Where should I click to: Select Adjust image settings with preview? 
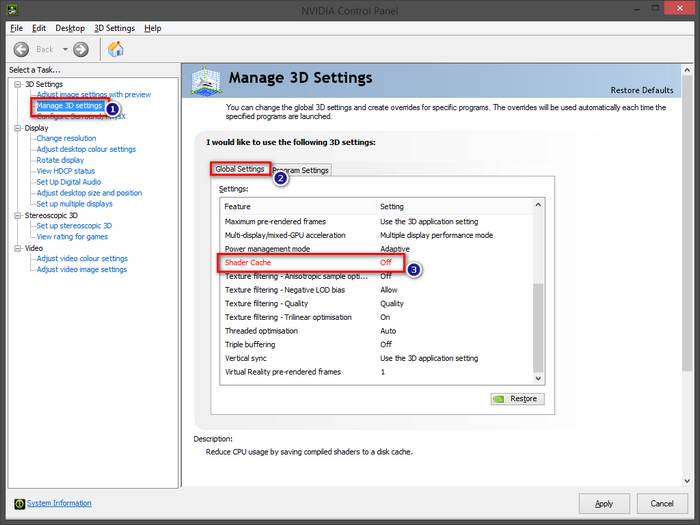(x=94, y=95)
